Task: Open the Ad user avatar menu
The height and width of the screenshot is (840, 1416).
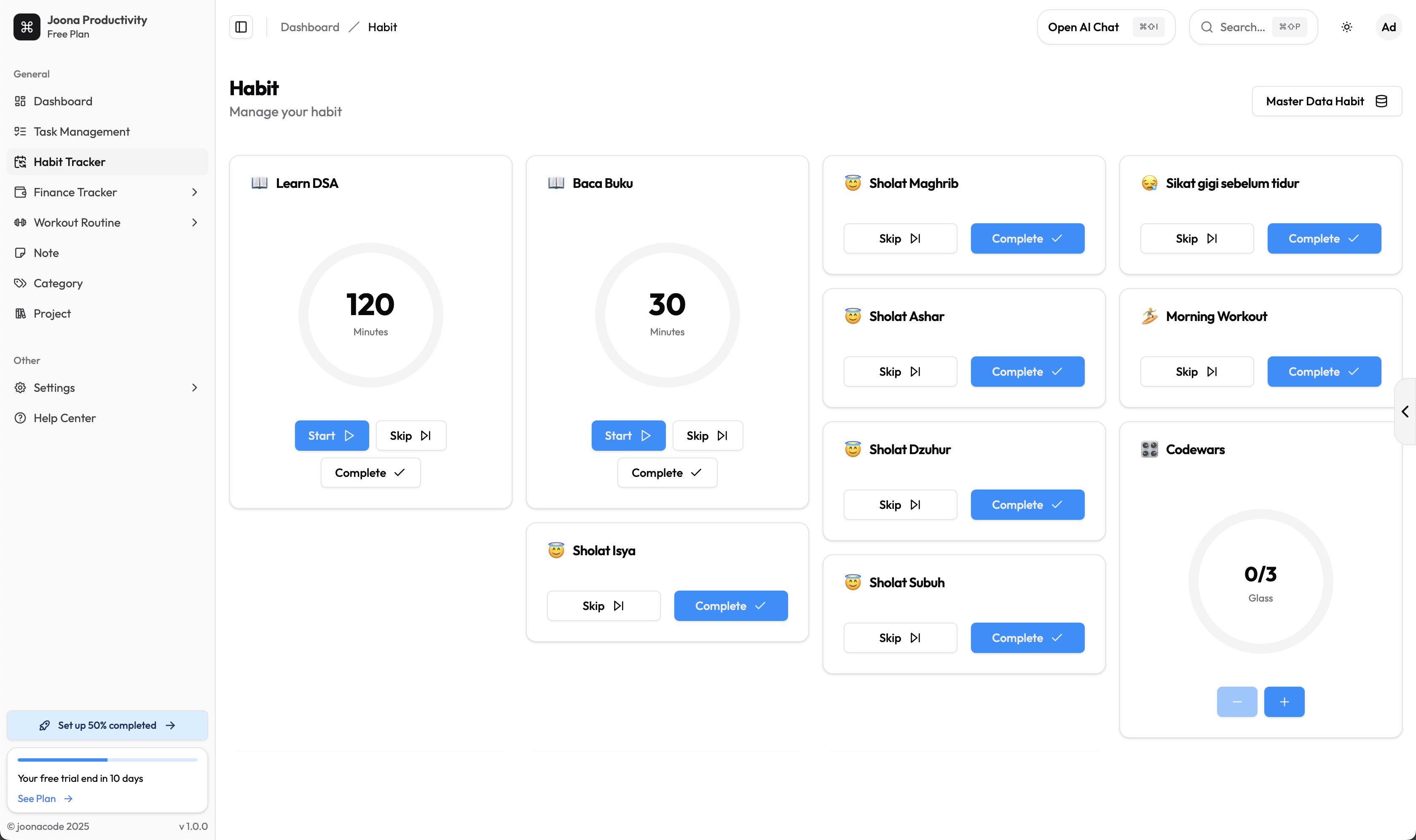Action: point(1389,27)
